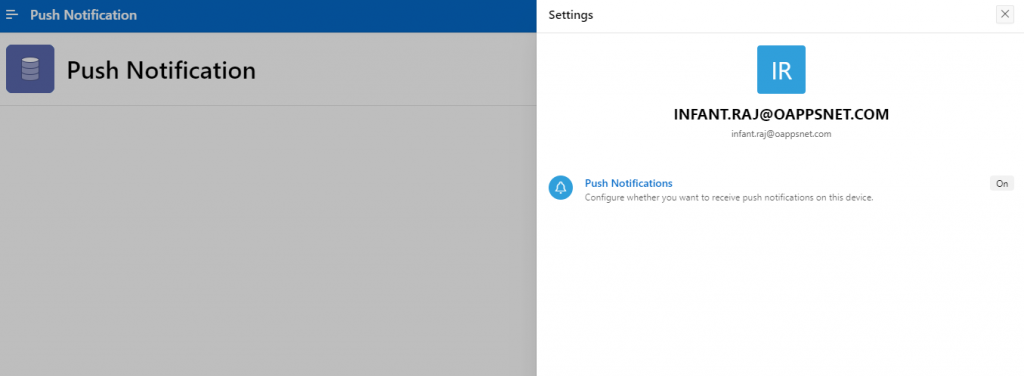The width and height of the screenshot is (1024, 376).
Task: Click the divider line under the page heading
Action: 268,105
